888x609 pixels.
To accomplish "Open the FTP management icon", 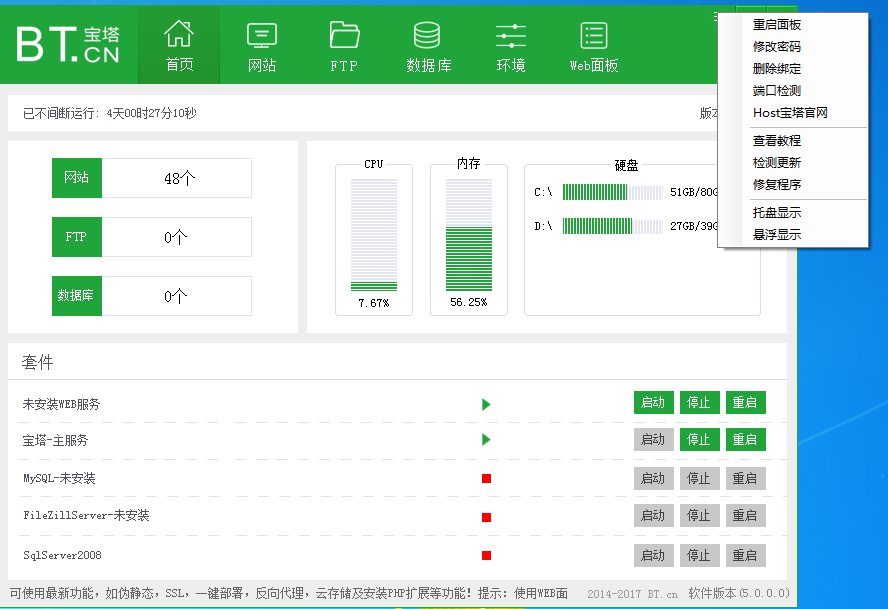I will coord(343,44).
